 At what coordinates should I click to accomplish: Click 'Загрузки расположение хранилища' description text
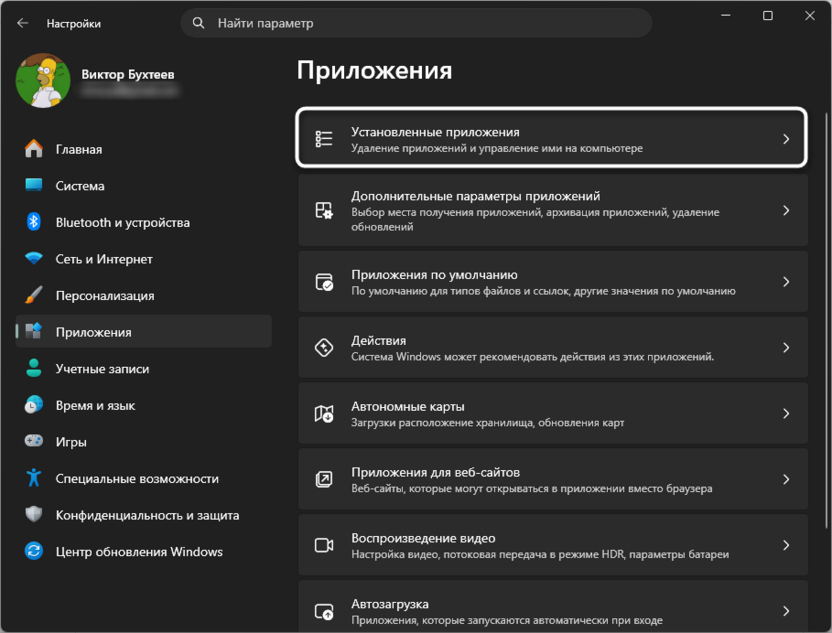click(487, 423)
